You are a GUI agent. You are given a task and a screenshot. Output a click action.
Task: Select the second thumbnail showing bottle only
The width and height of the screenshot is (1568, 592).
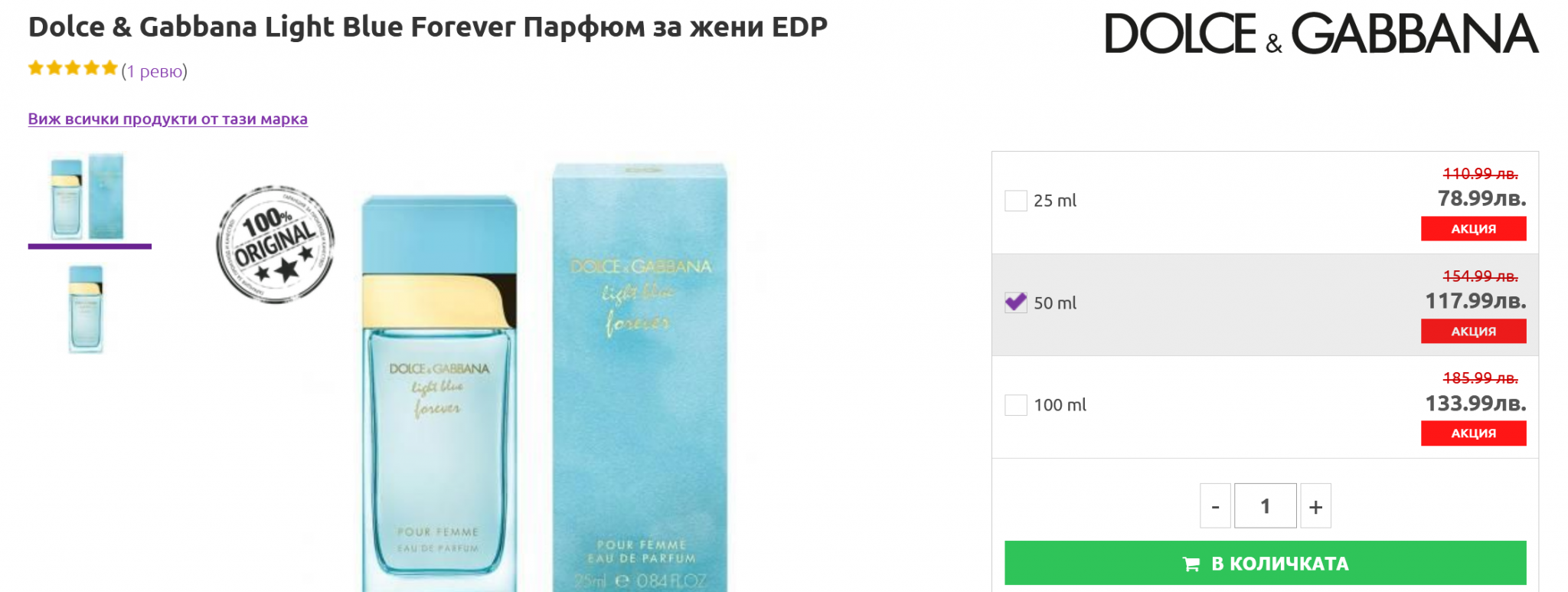[86, 309]
